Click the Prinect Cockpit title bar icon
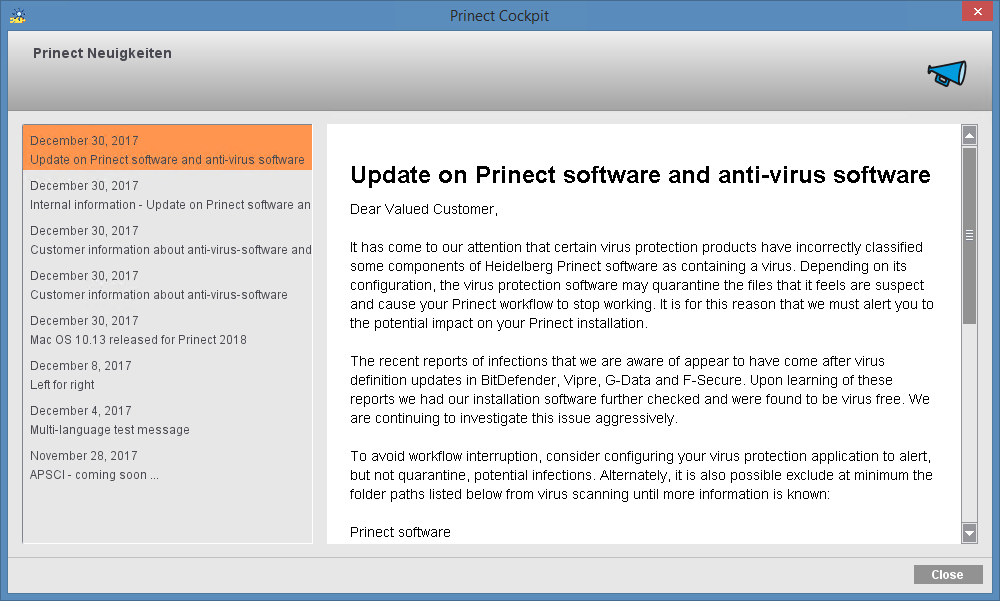 point(17,15)
